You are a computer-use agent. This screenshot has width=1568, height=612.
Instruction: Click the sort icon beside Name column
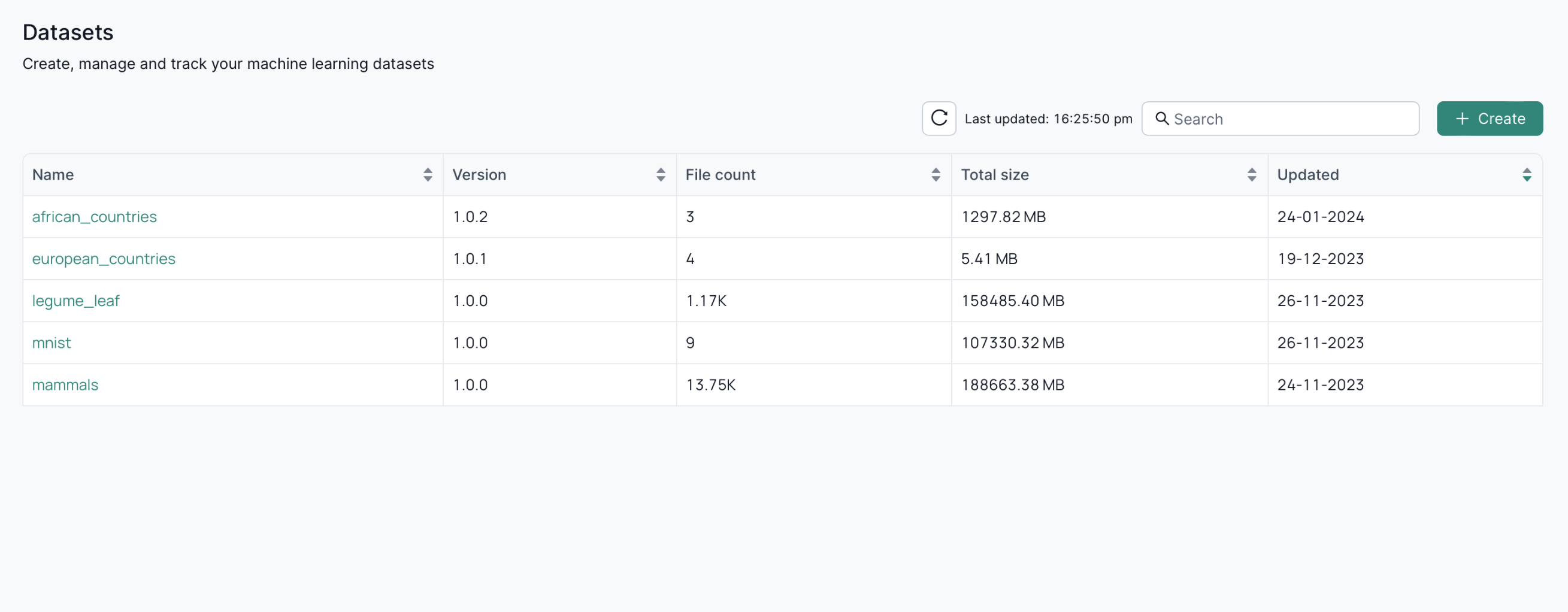tap(428, 175)
